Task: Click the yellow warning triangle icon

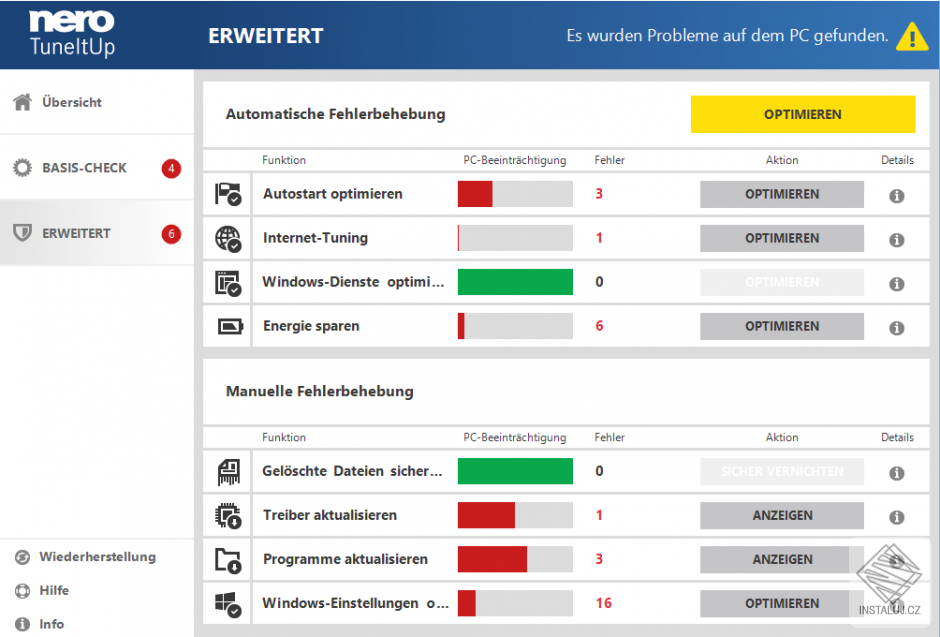Action: pos(912,36)
